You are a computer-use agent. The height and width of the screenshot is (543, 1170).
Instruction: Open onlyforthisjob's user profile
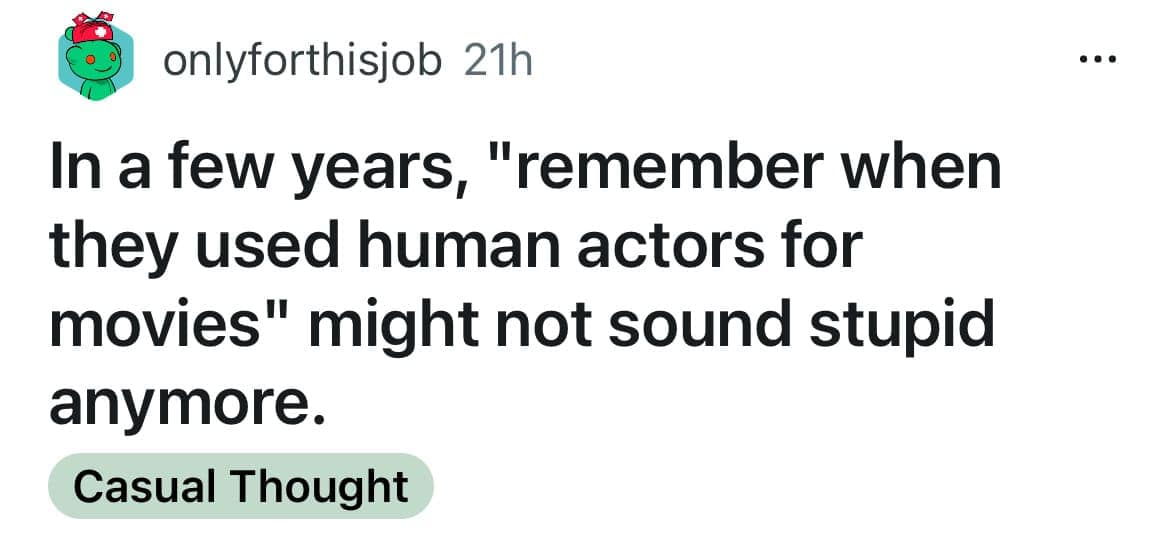coord(301,63)
